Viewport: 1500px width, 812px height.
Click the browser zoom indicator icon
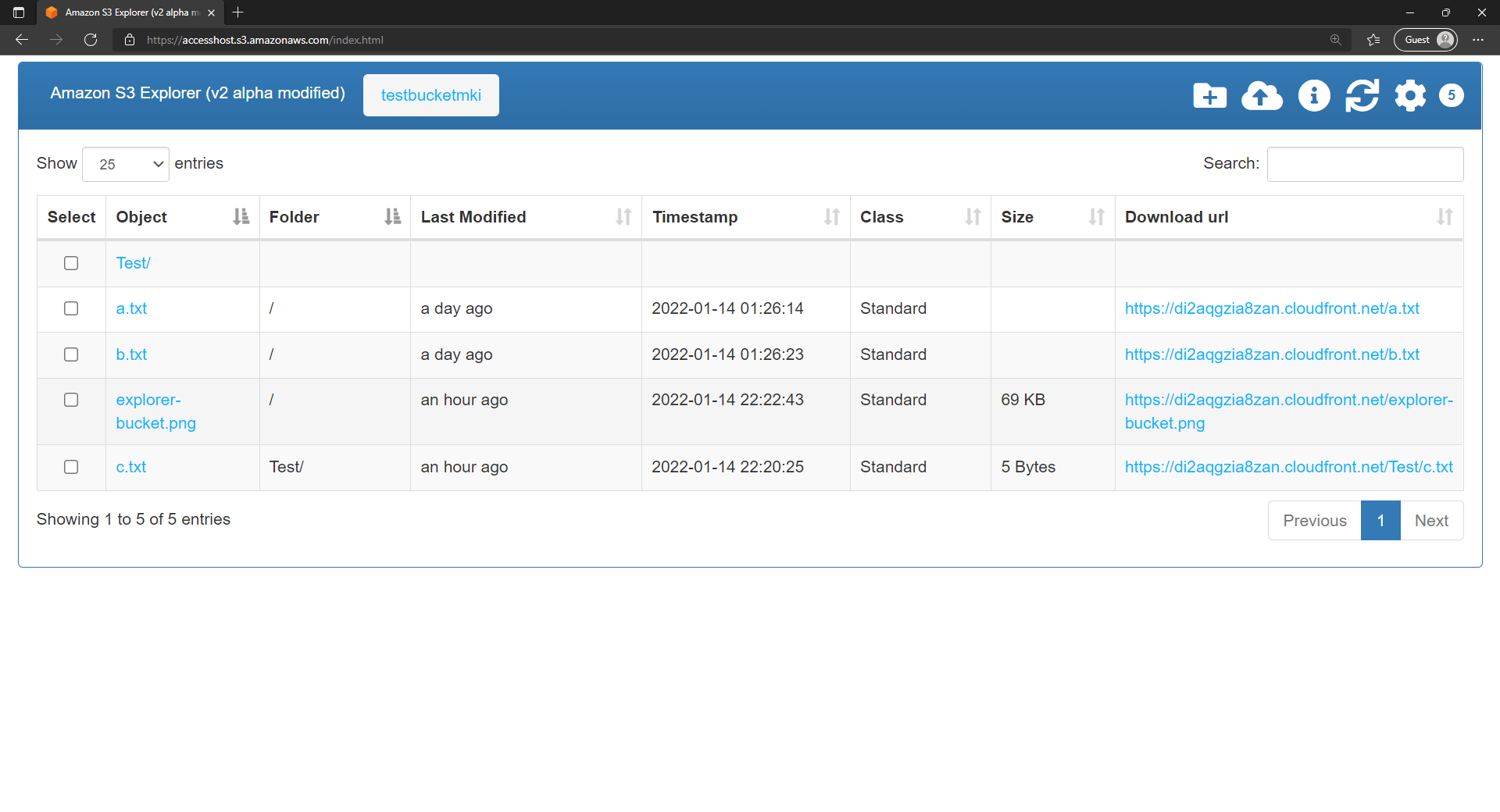(x=1336, y=40)
